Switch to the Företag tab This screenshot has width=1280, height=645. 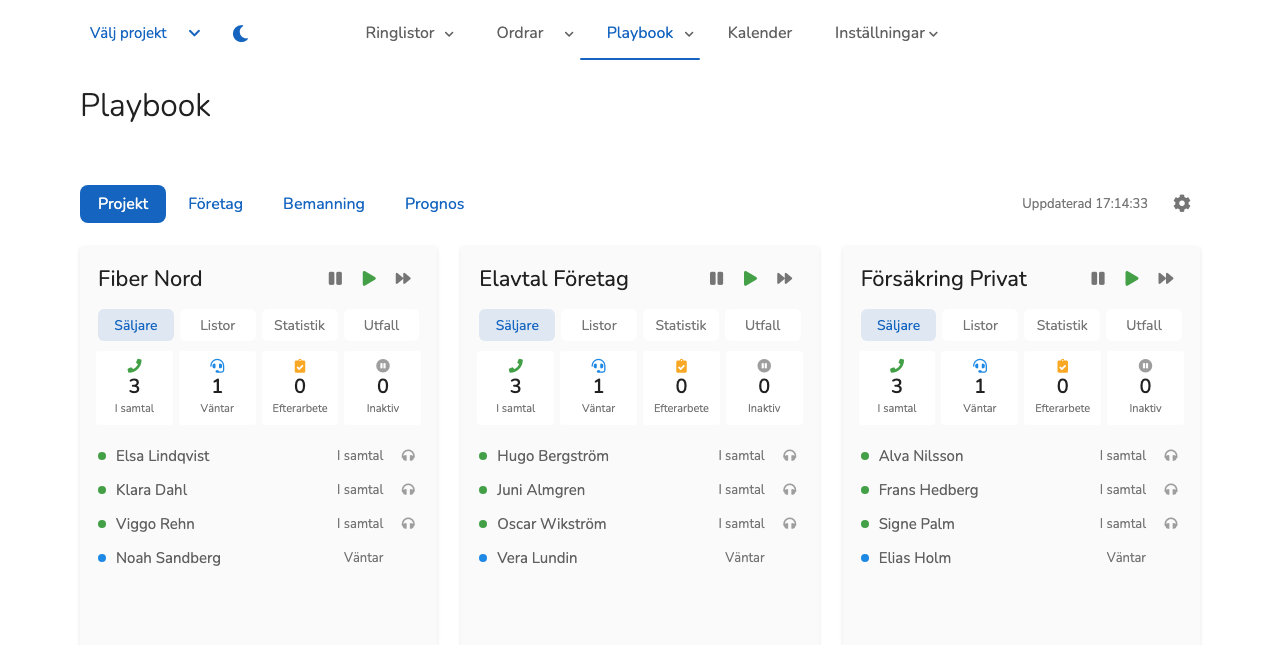pyautogui.click(x=216, y=204)
